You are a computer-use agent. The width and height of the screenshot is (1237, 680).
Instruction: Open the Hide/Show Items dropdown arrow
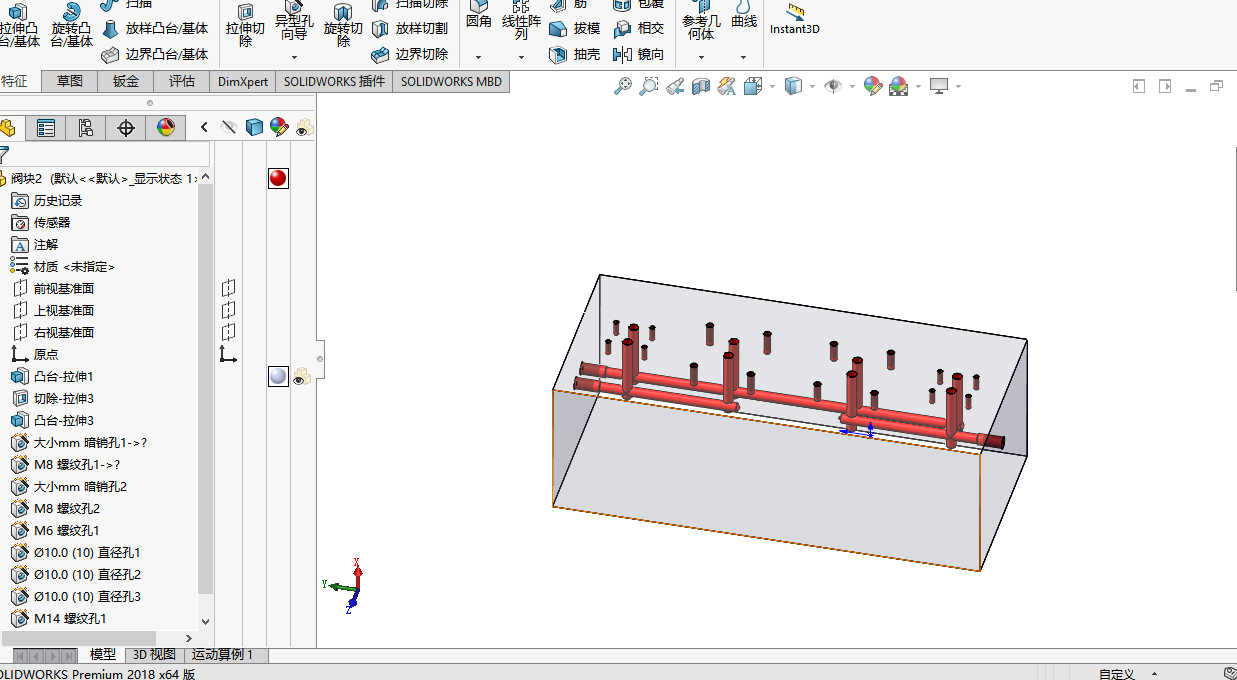coord(852,87)
